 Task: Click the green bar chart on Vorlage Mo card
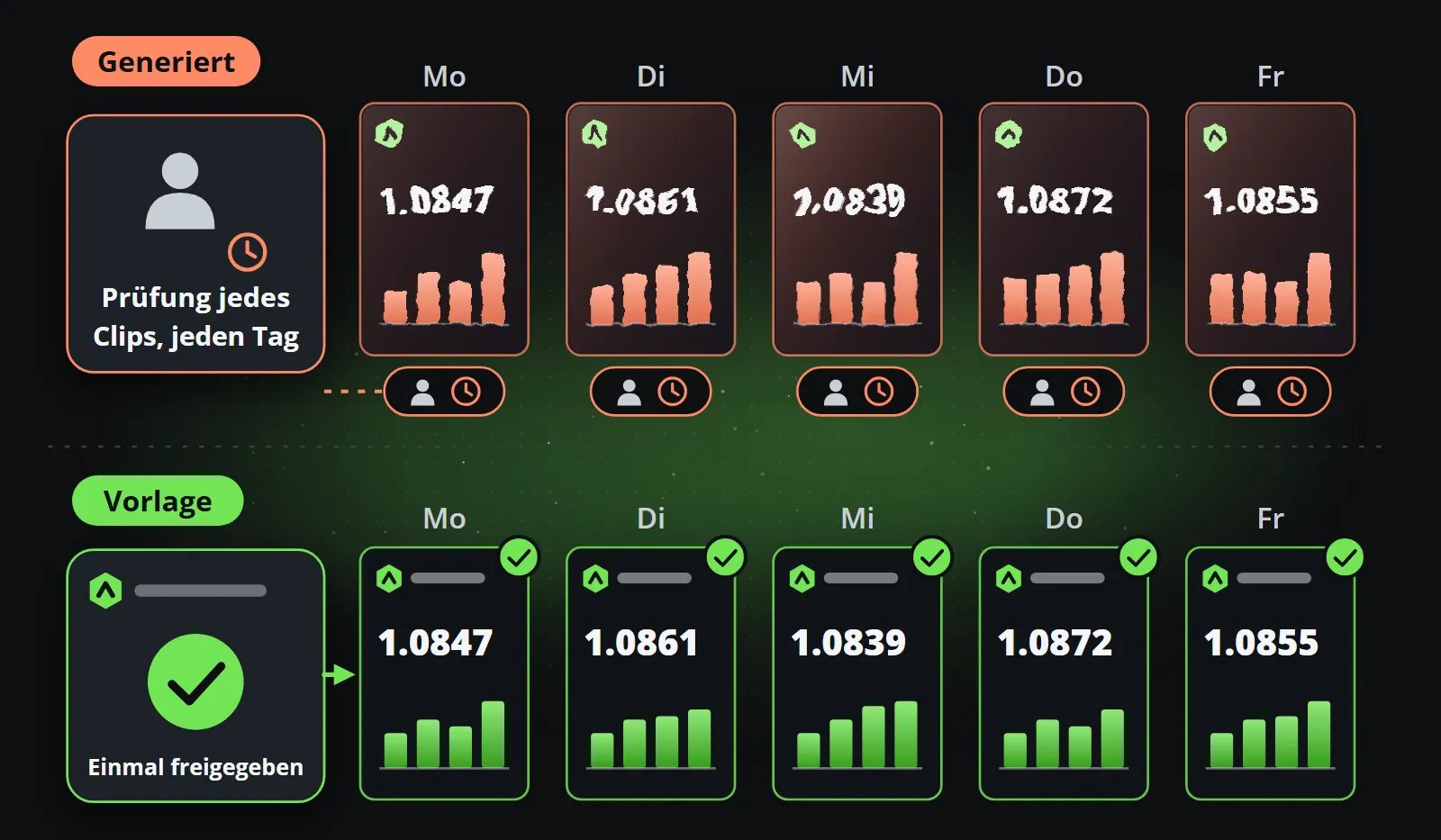click(x=444, y=735)
